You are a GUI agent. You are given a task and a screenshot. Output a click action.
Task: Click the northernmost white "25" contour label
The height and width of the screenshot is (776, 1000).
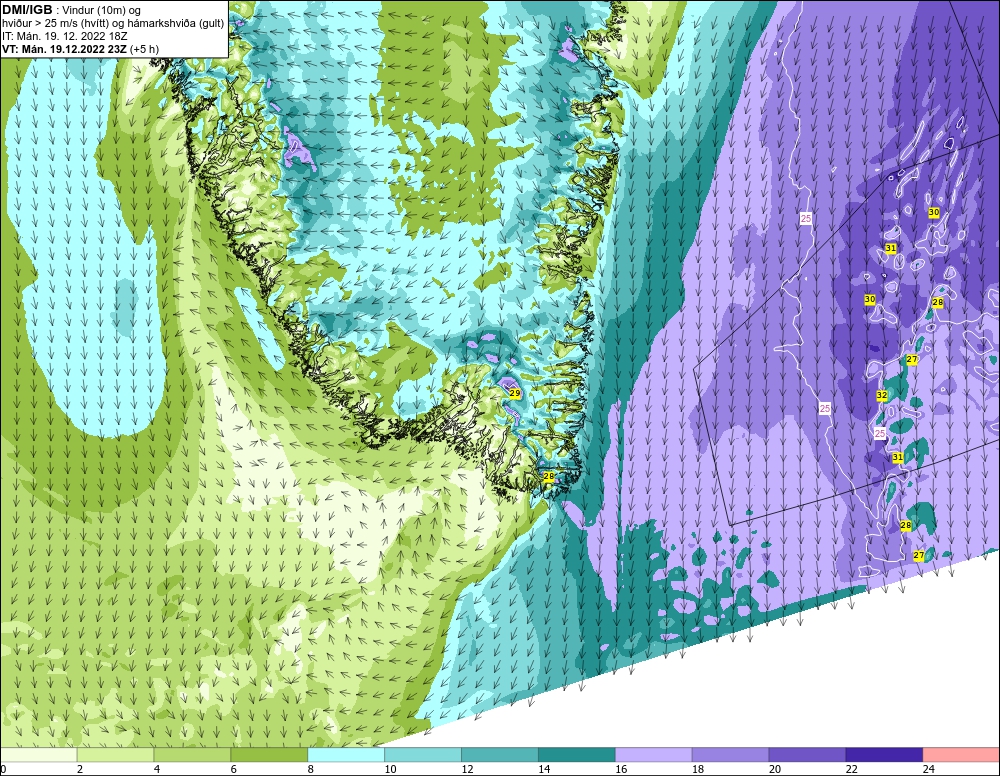click(805, 218)
